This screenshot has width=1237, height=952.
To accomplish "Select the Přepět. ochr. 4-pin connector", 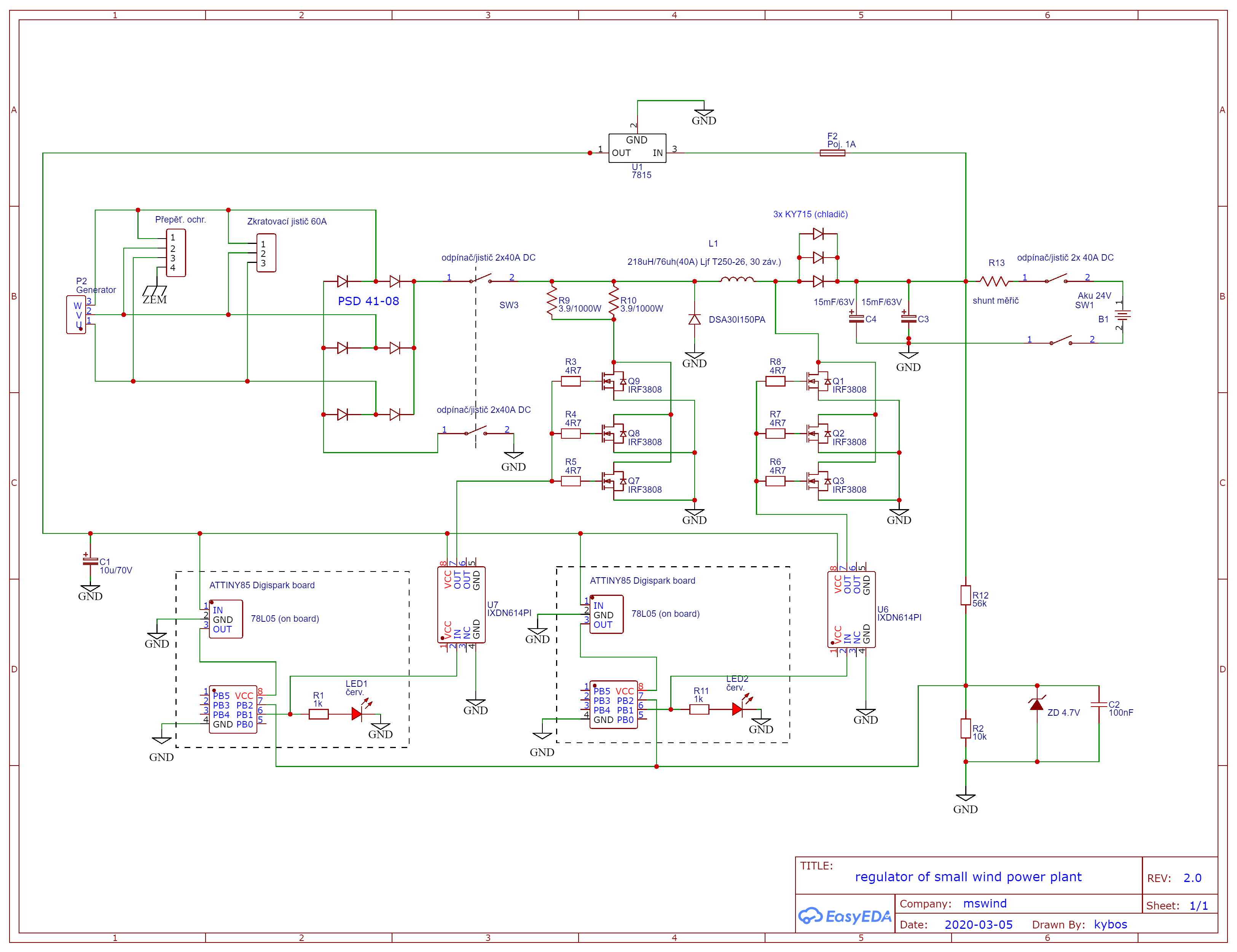I will tap(175, 253).
